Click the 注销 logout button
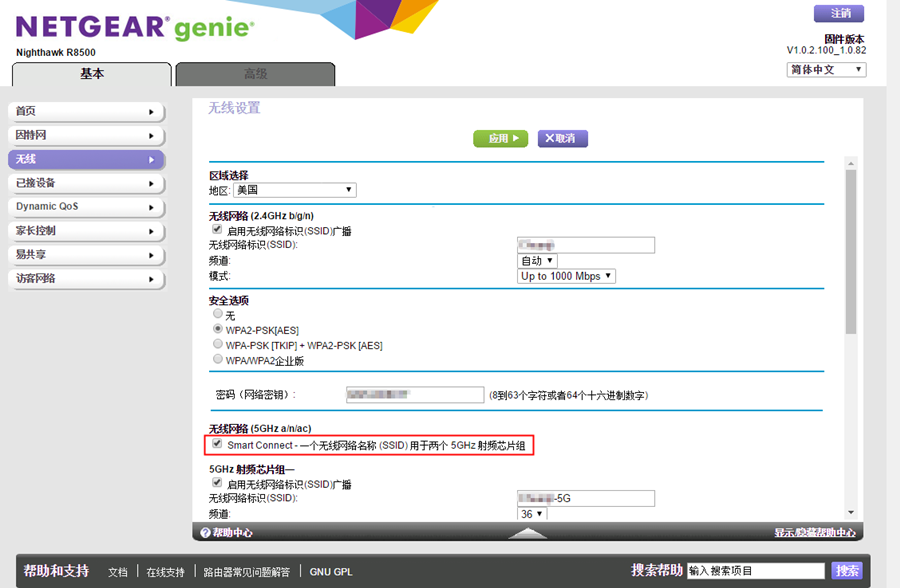The image size is (900, 588). [840, 13]
